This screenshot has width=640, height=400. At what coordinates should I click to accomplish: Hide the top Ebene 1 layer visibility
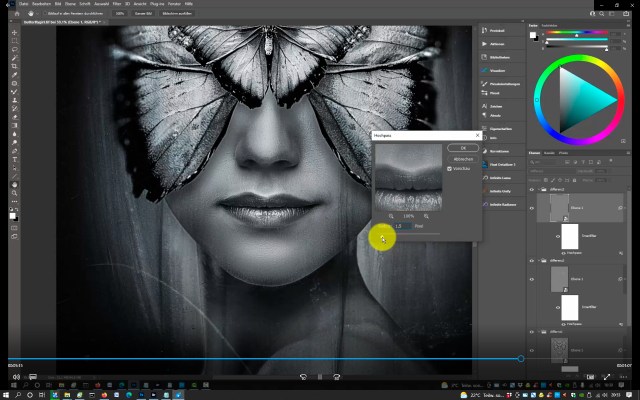point(532,208)
